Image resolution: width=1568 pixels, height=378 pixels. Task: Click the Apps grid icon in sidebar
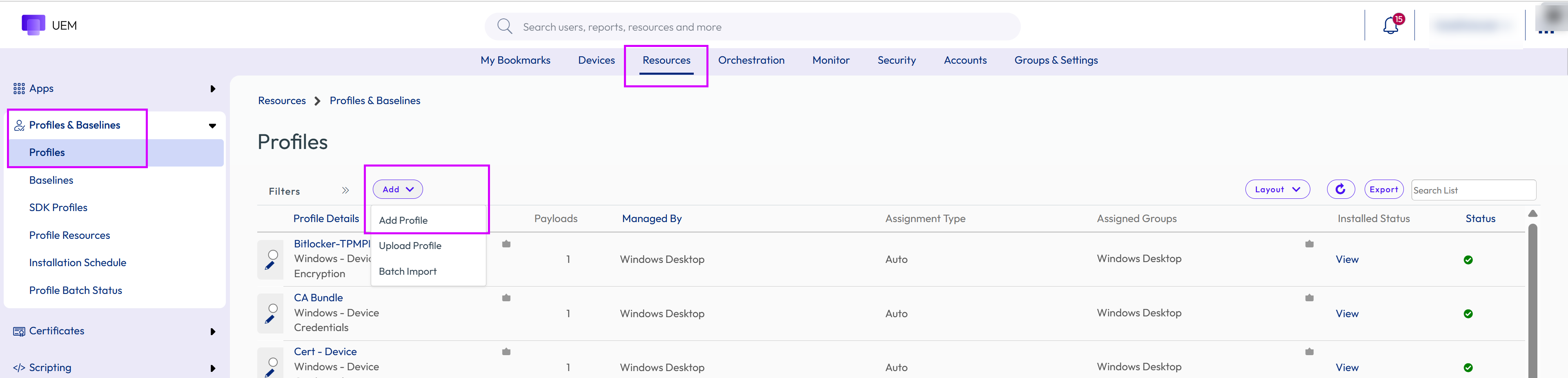click(19, 89)
